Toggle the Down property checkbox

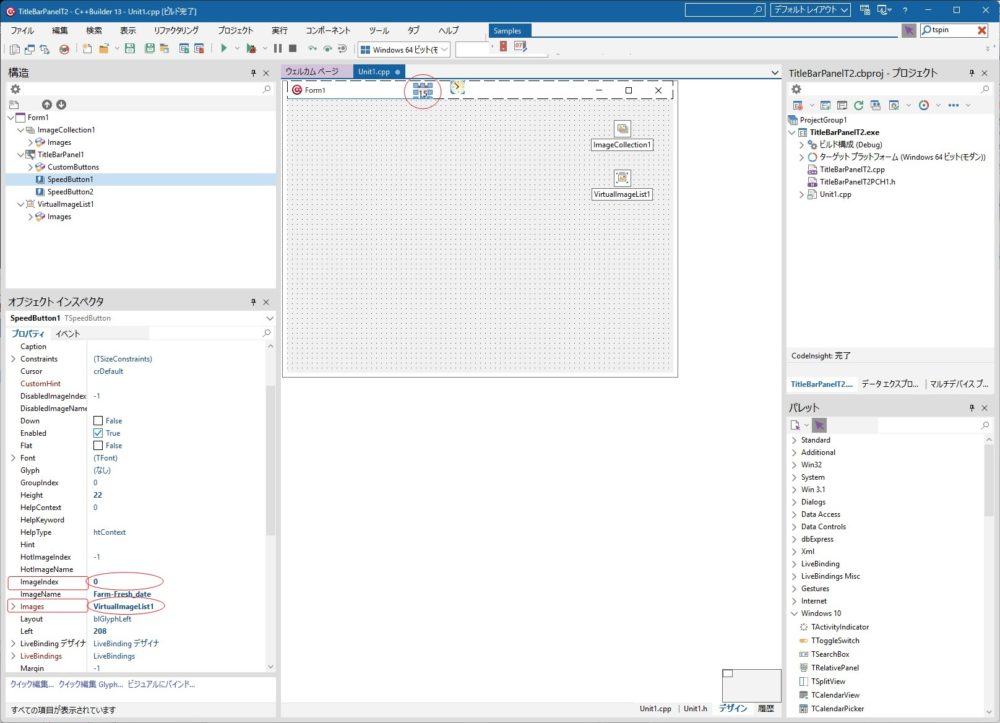(x=98, y=421)
